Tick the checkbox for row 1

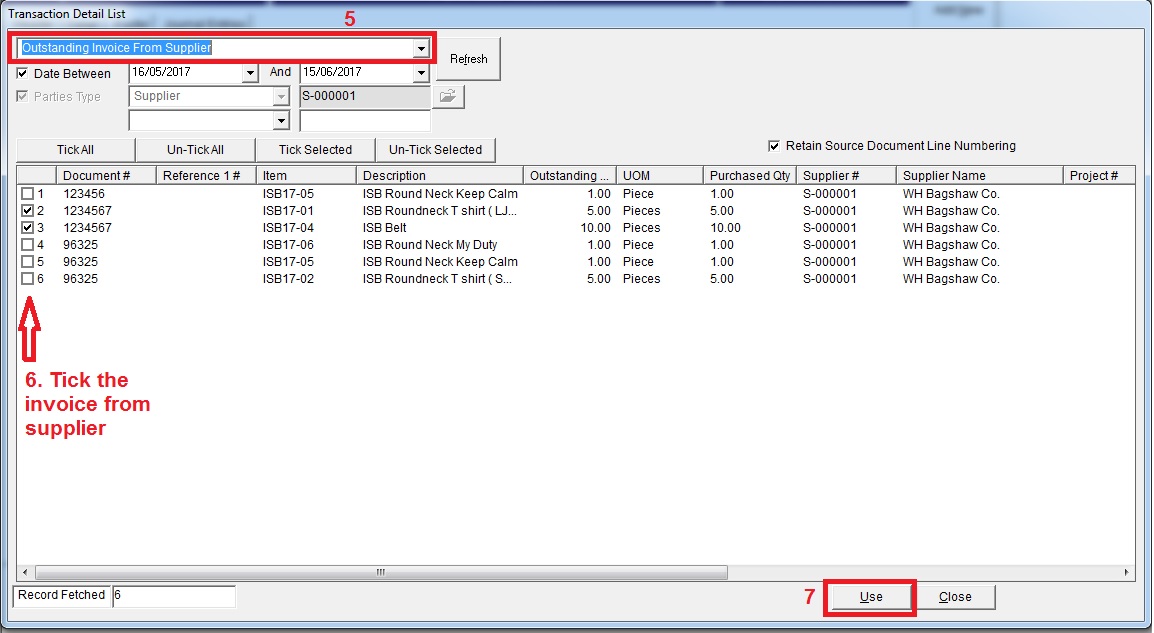27,194
